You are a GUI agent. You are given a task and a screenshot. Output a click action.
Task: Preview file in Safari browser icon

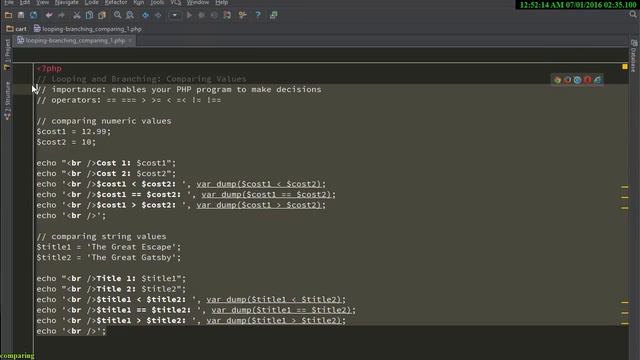577,80
